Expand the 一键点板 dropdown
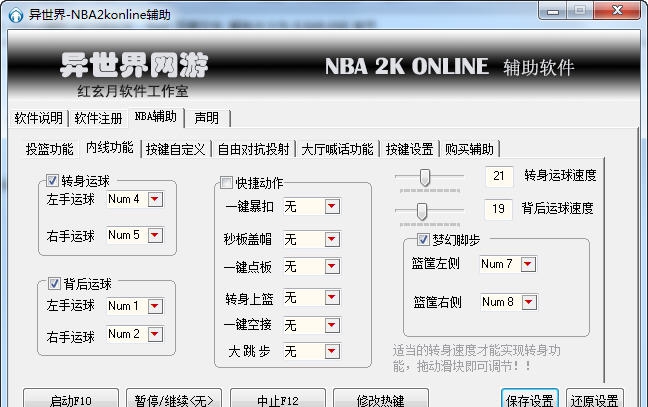The image size is (648, 407). click(332, 267)
